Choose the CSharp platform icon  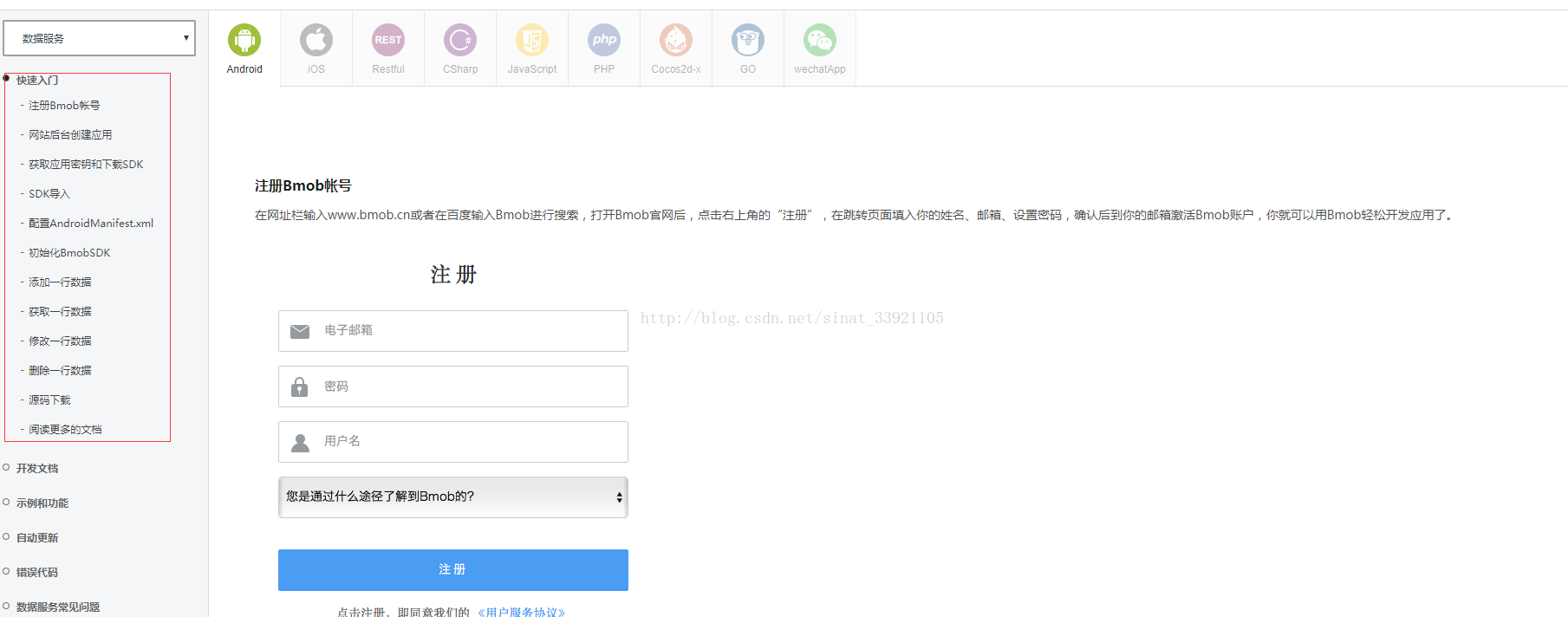pos(460,40)
